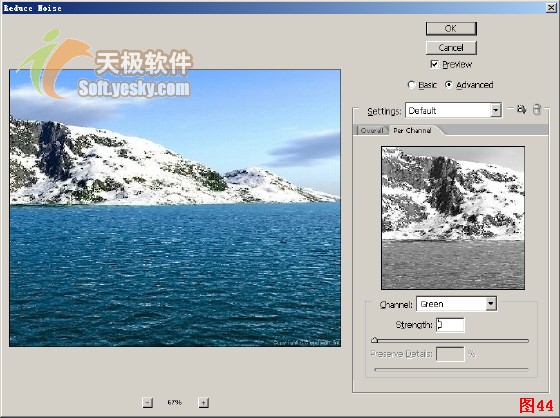Click the Cancel button
560x418 pixels.
pyautogui.click(x=451, y=48)
